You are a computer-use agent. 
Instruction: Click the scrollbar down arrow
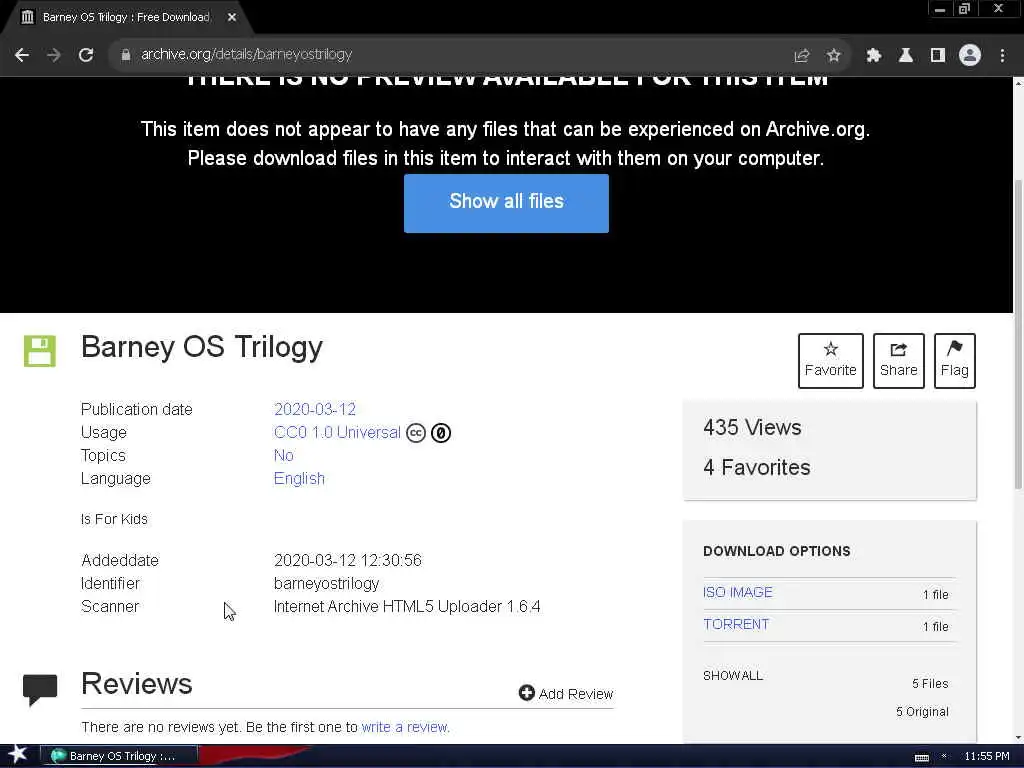click(1017, 738)
